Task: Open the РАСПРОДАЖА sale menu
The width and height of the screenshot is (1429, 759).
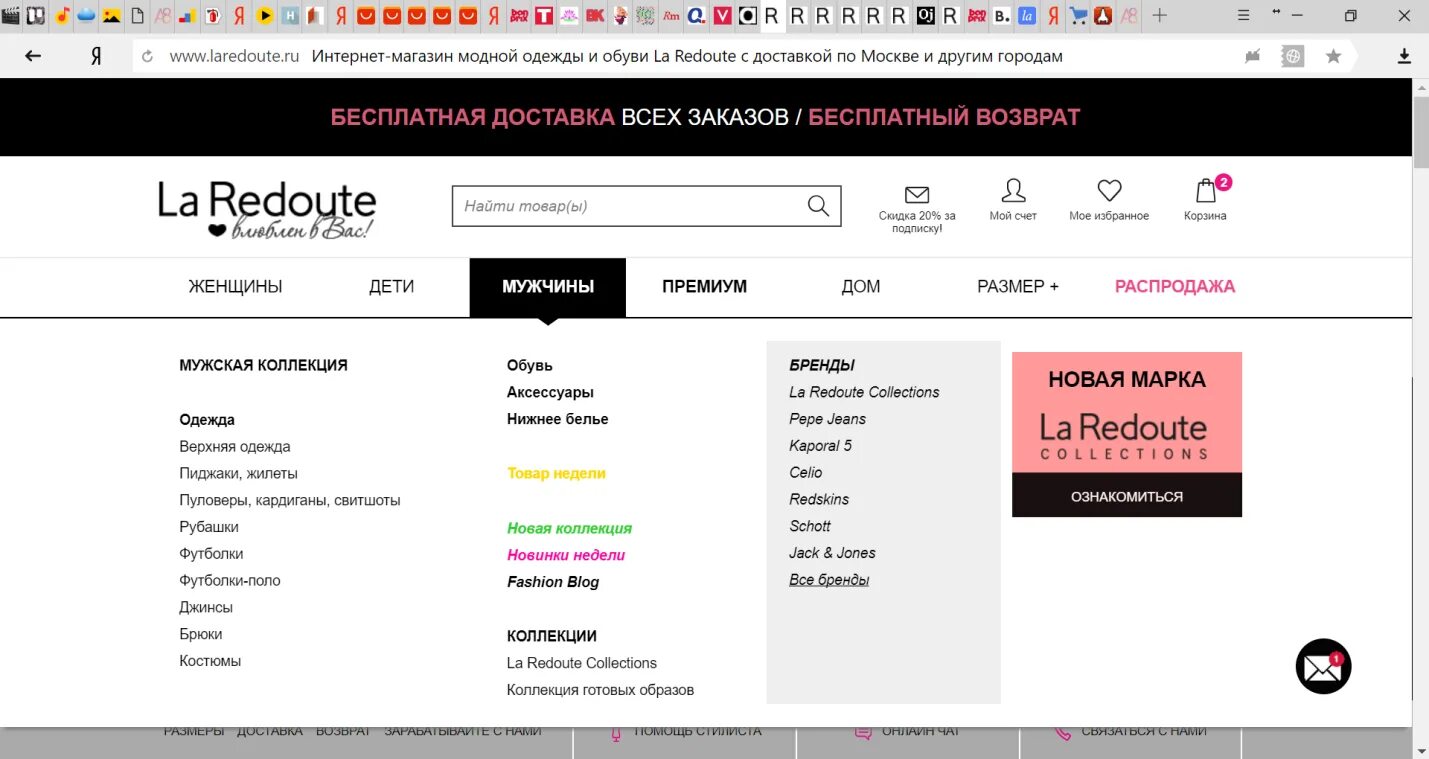Action: coord(1175,287)
